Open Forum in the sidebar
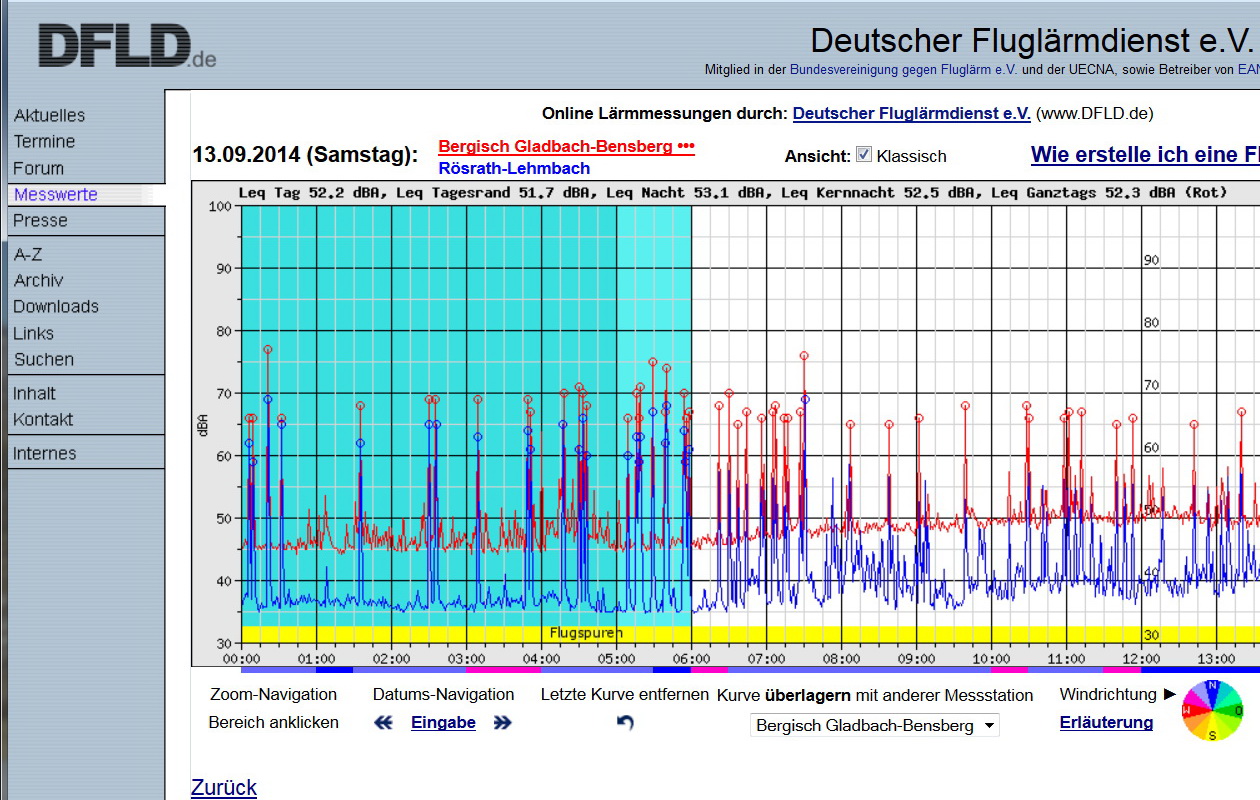The width and height of the screenshot is (1260, 800). click(x=39, y=169)
